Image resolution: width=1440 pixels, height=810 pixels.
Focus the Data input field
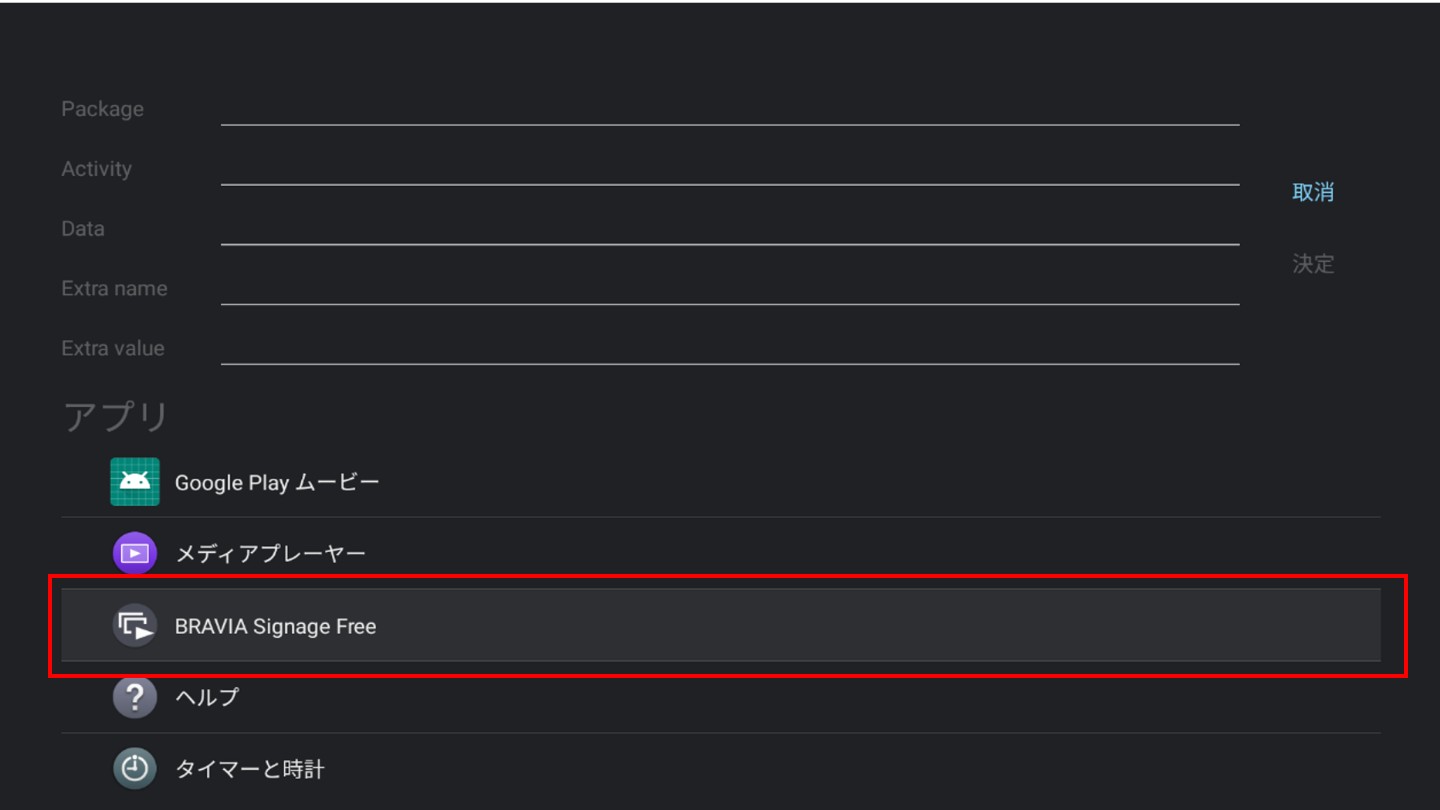pos(730,230)
